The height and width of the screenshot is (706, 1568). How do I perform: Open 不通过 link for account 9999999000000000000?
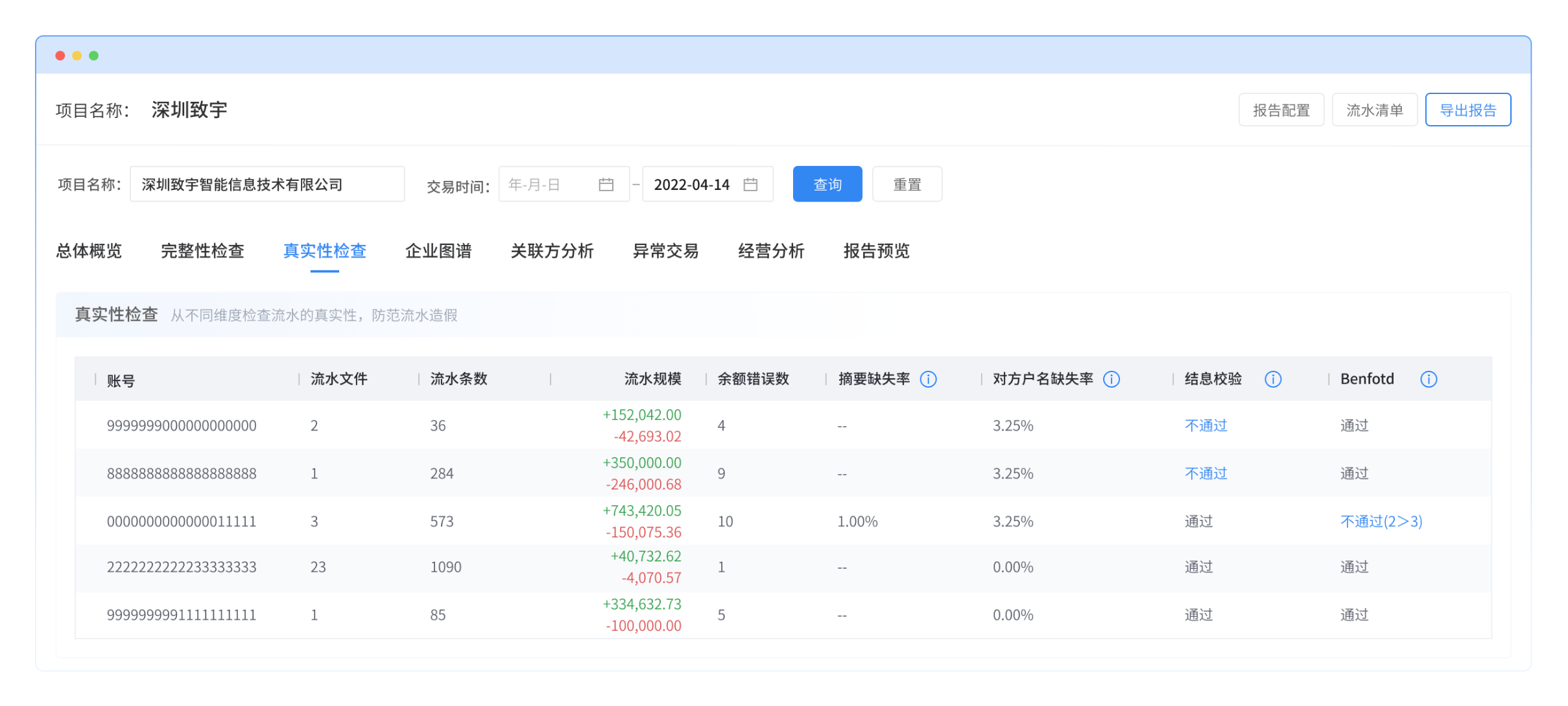[1206, 426]
